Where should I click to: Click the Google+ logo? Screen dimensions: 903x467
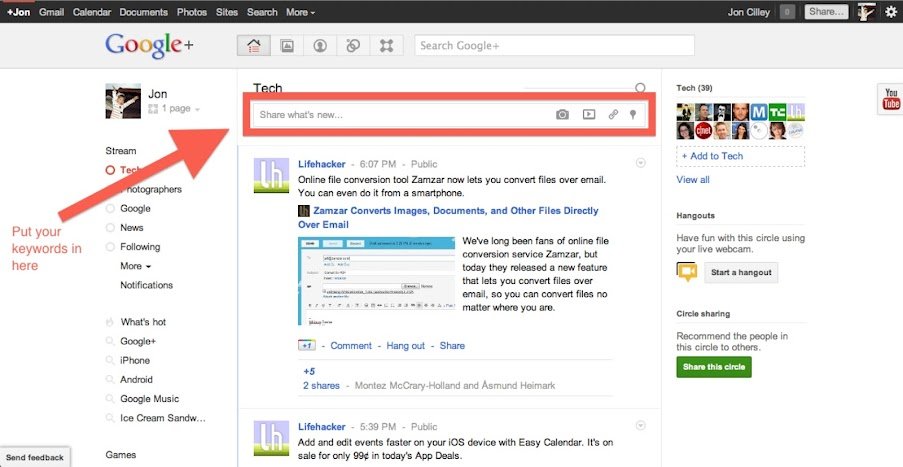(x=149, y=45)
